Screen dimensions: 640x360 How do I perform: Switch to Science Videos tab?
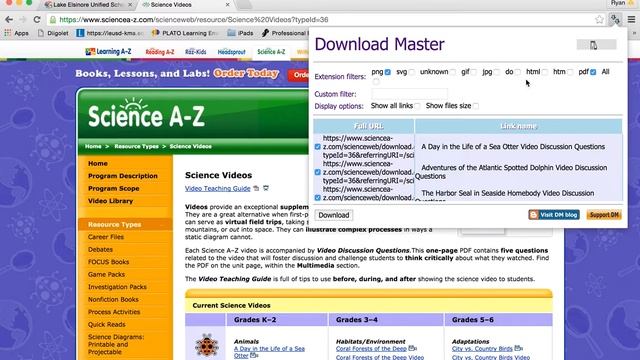pyautogui.click(x=186, y=4)
